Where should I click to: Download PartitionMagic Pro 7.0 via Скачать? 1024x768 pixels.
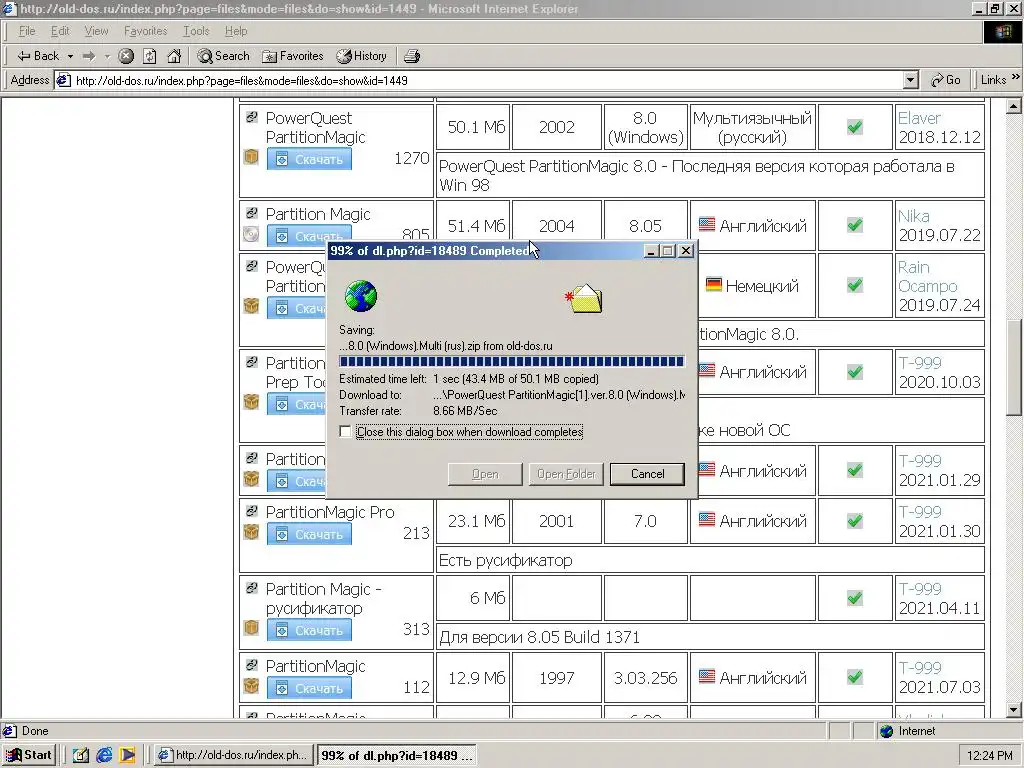pyautogui.click(x=309, y=534)
